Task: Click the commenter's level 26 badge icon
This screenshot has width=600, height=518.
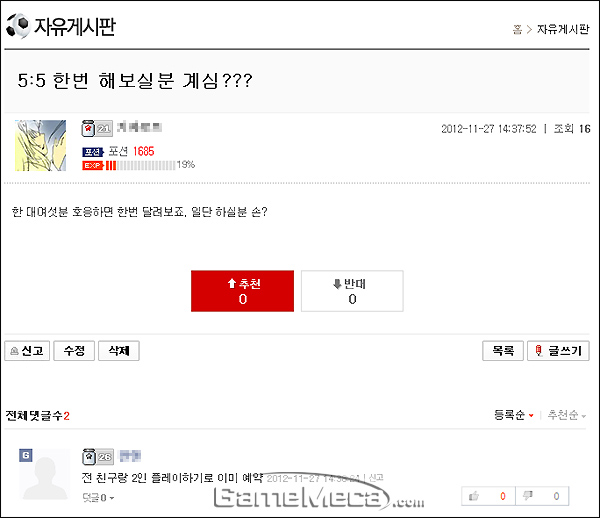Action: 98,456
